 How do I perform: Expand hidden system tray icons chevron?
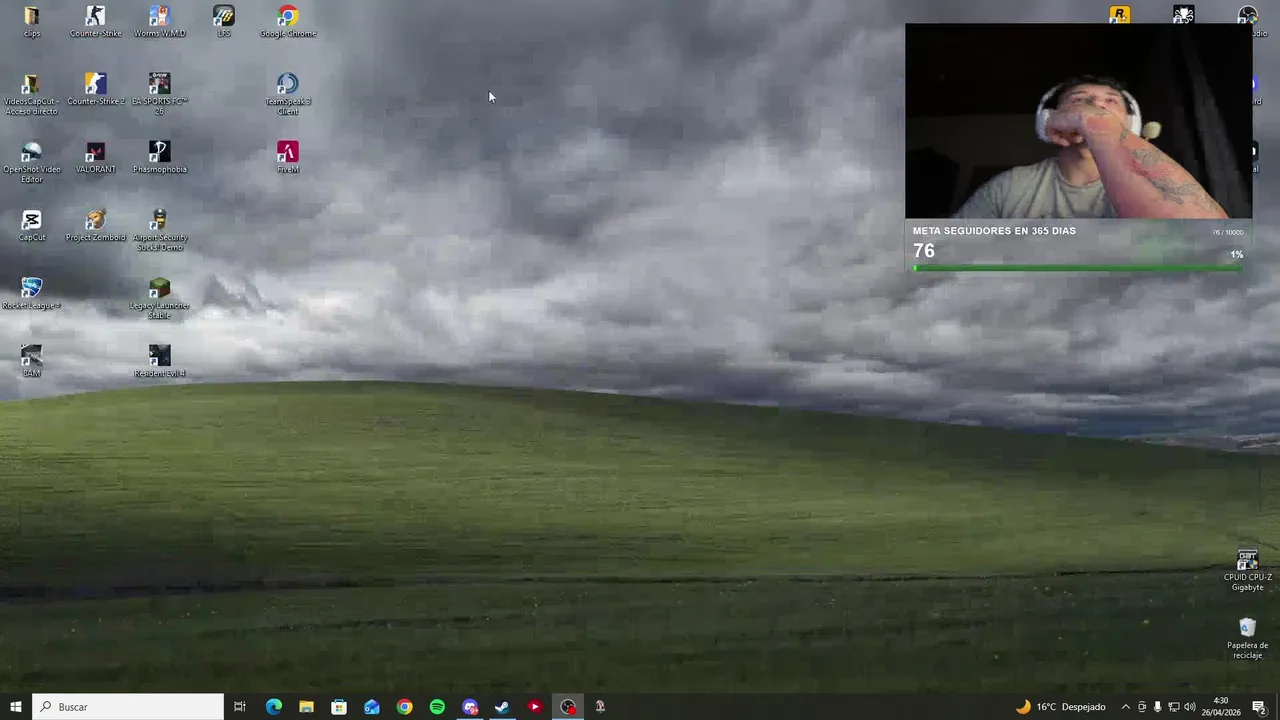click(1125, 707)
